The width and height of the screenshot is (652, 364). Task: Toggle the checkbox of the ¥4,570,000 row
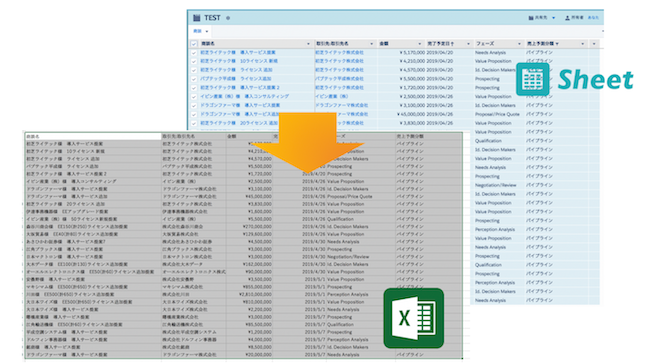(x=194, y=70)
